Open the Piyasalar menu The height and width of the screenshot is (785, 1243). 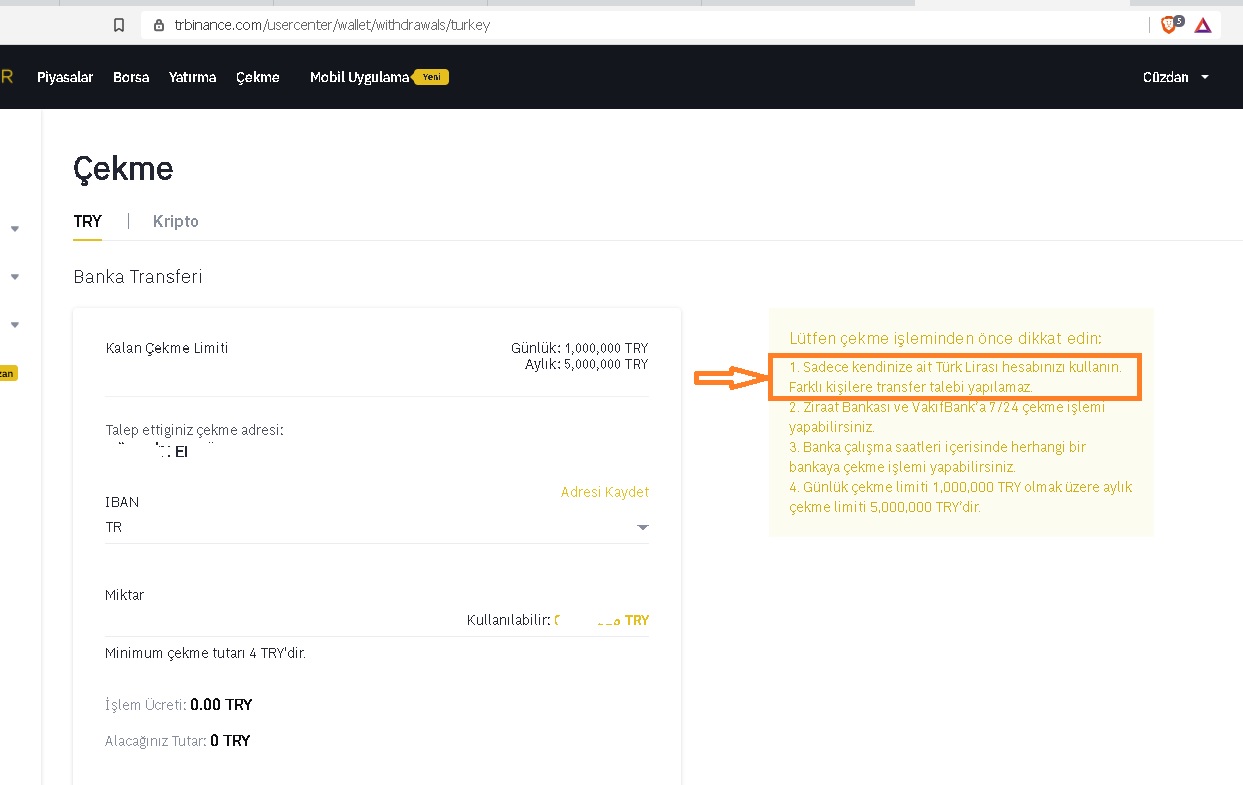[65, 77]
